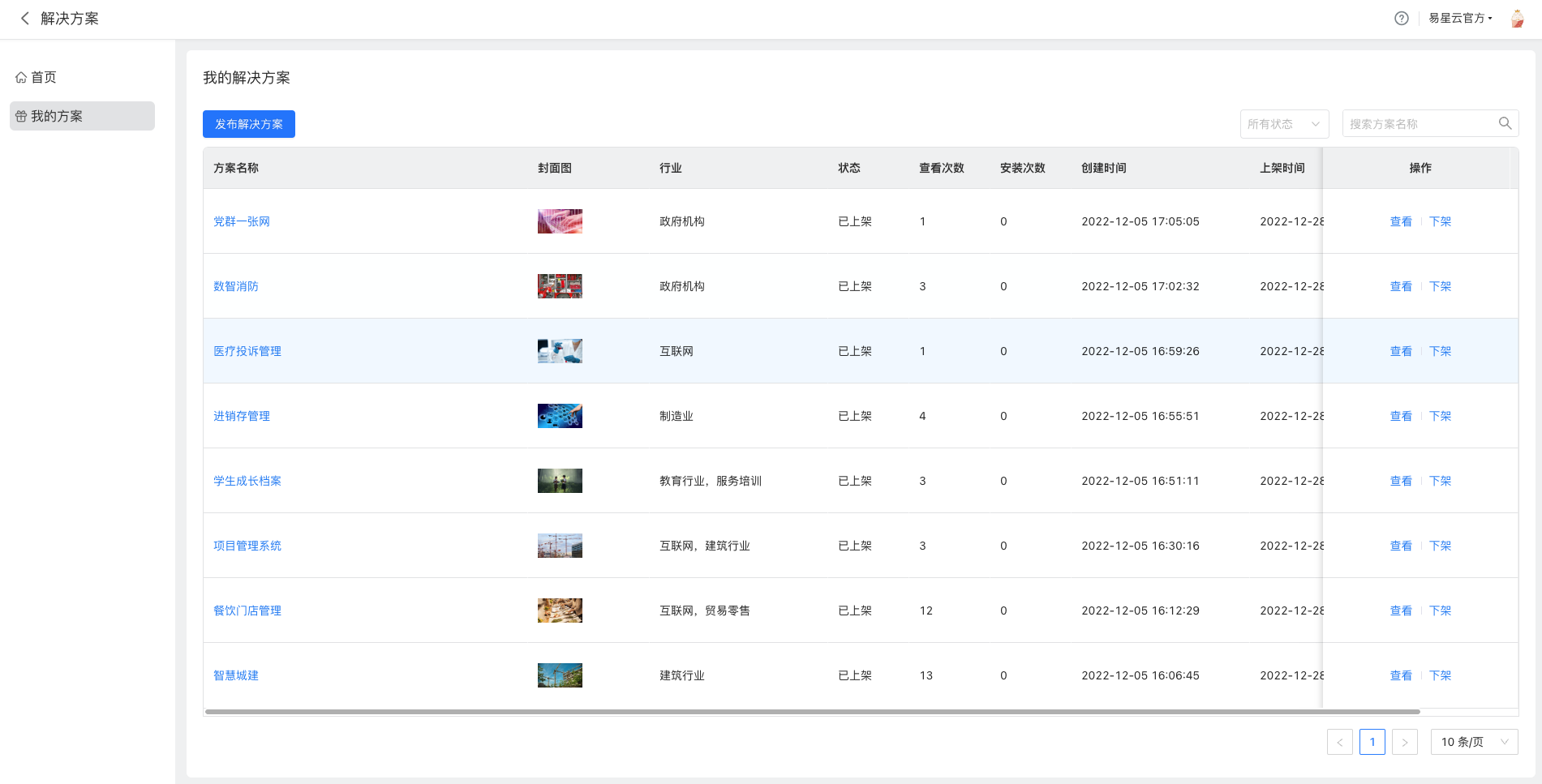The height and width of the screenshot is (784, 1542).
Task: Click 下架 for 数智消防
Action: [1440, 286]
